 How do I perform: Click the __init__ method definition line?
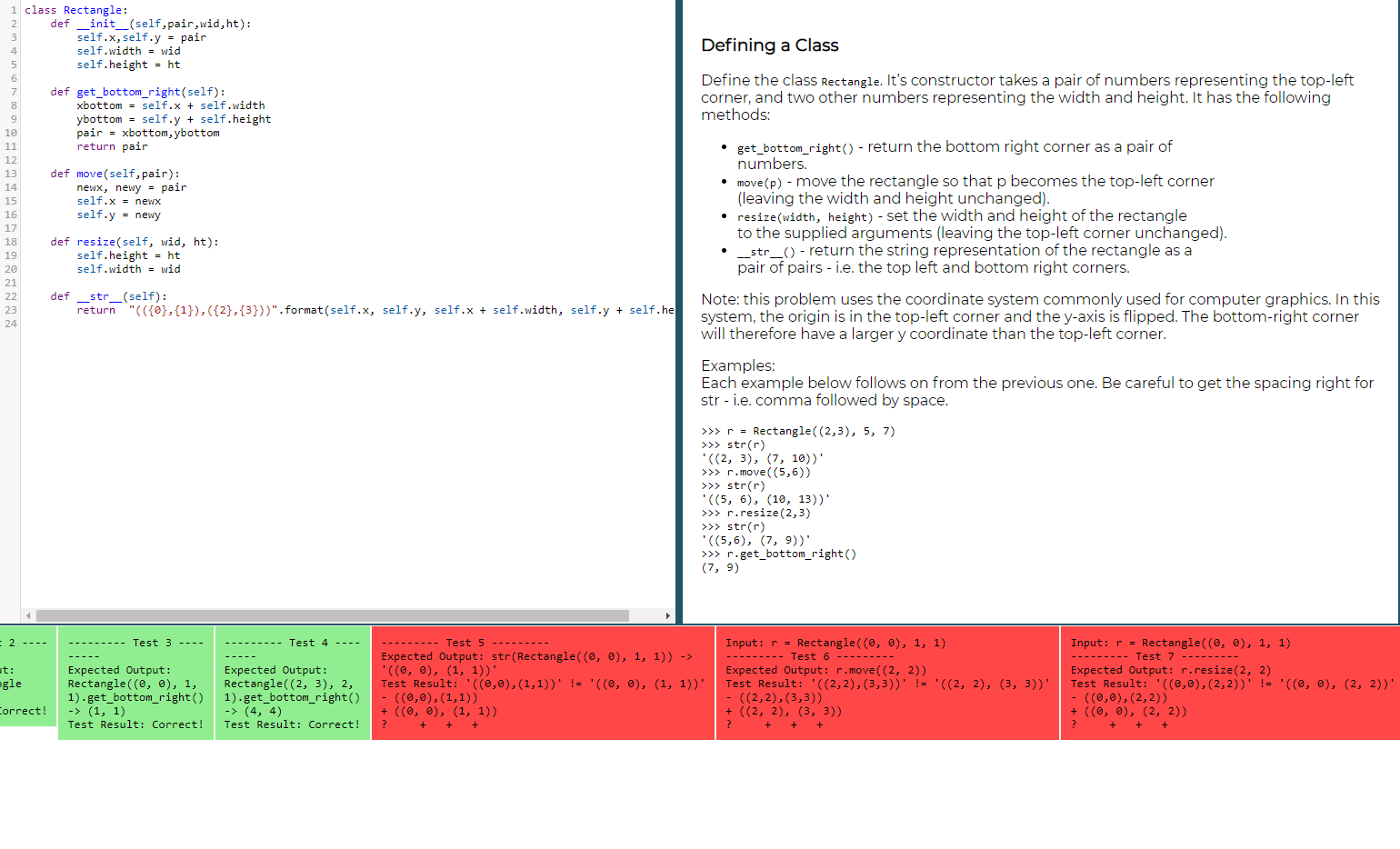(x=151, y=24)
